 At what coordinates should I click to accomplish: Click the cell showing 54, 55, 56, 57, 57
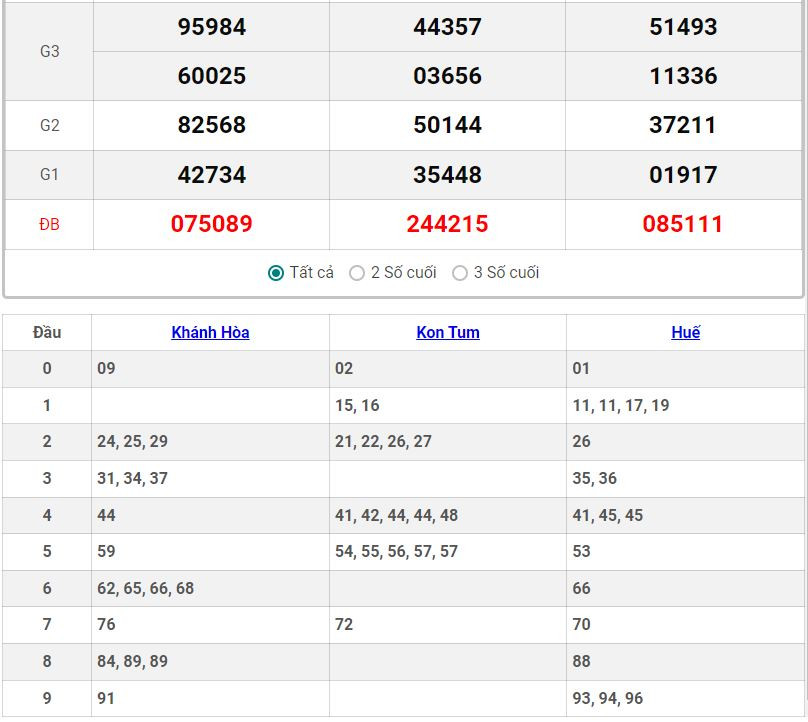coord(396,552)
